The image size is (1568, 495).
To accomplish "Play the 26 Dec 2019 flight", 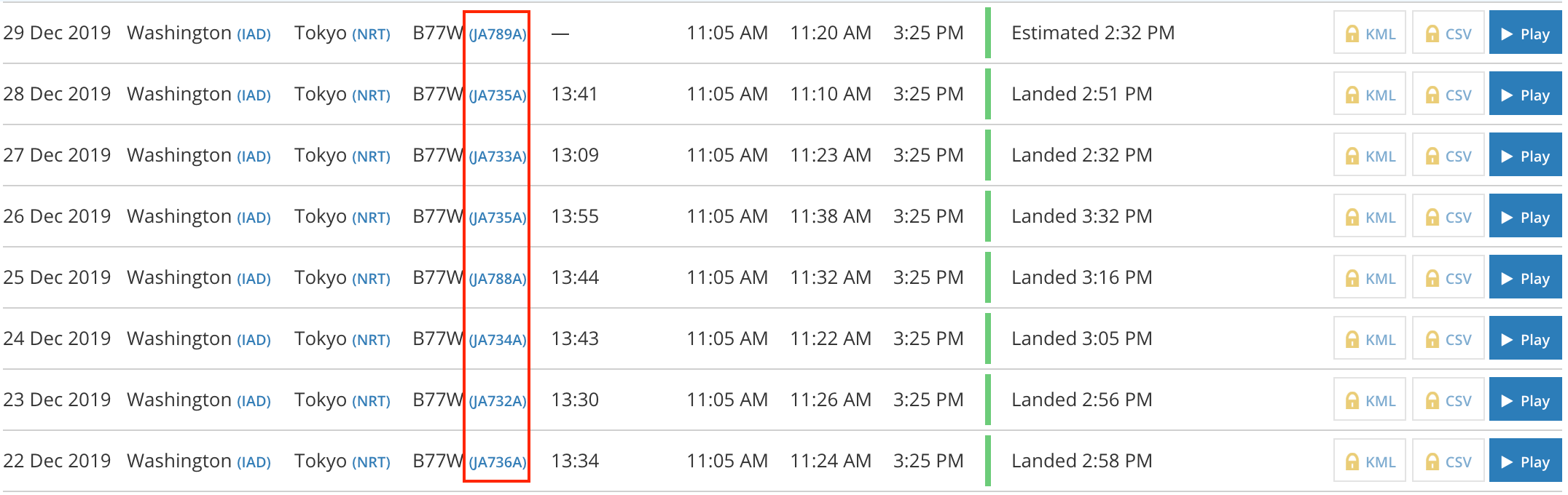I will 1526,216.
